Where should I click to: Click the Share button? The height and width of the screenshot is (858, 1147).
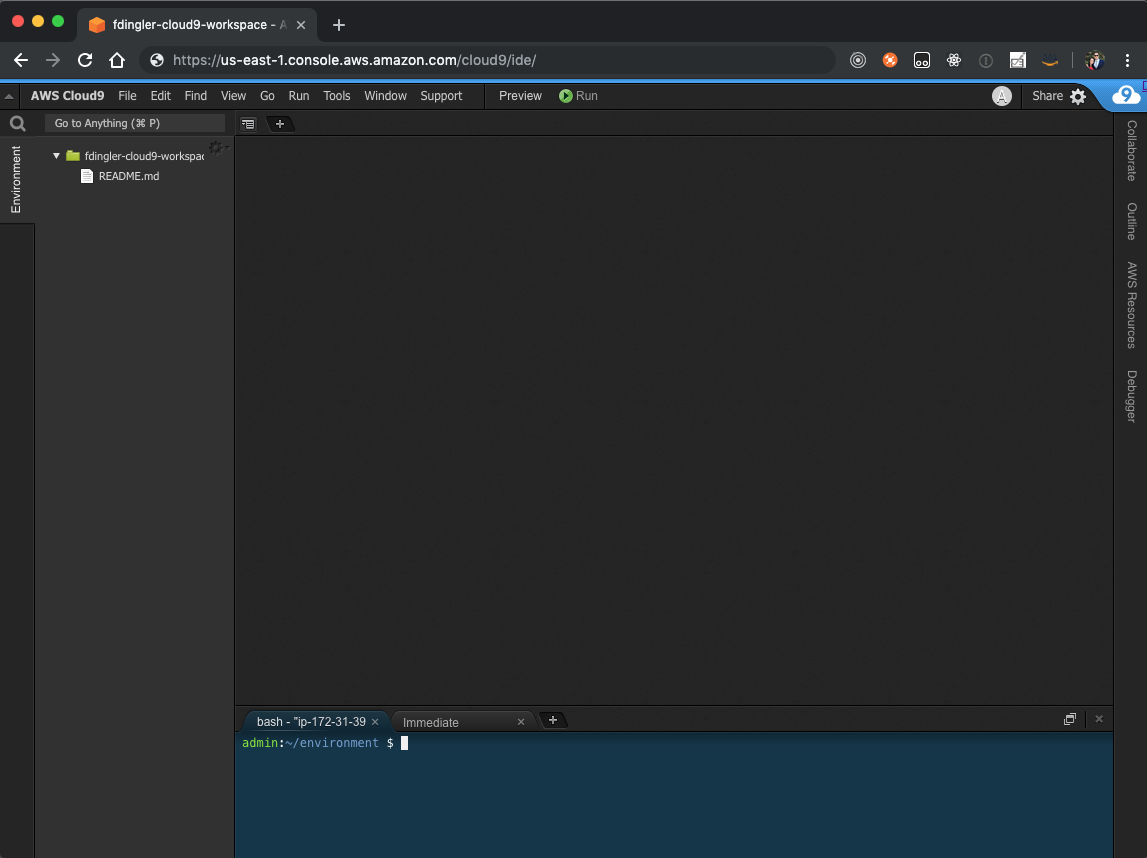[1047, 96]
